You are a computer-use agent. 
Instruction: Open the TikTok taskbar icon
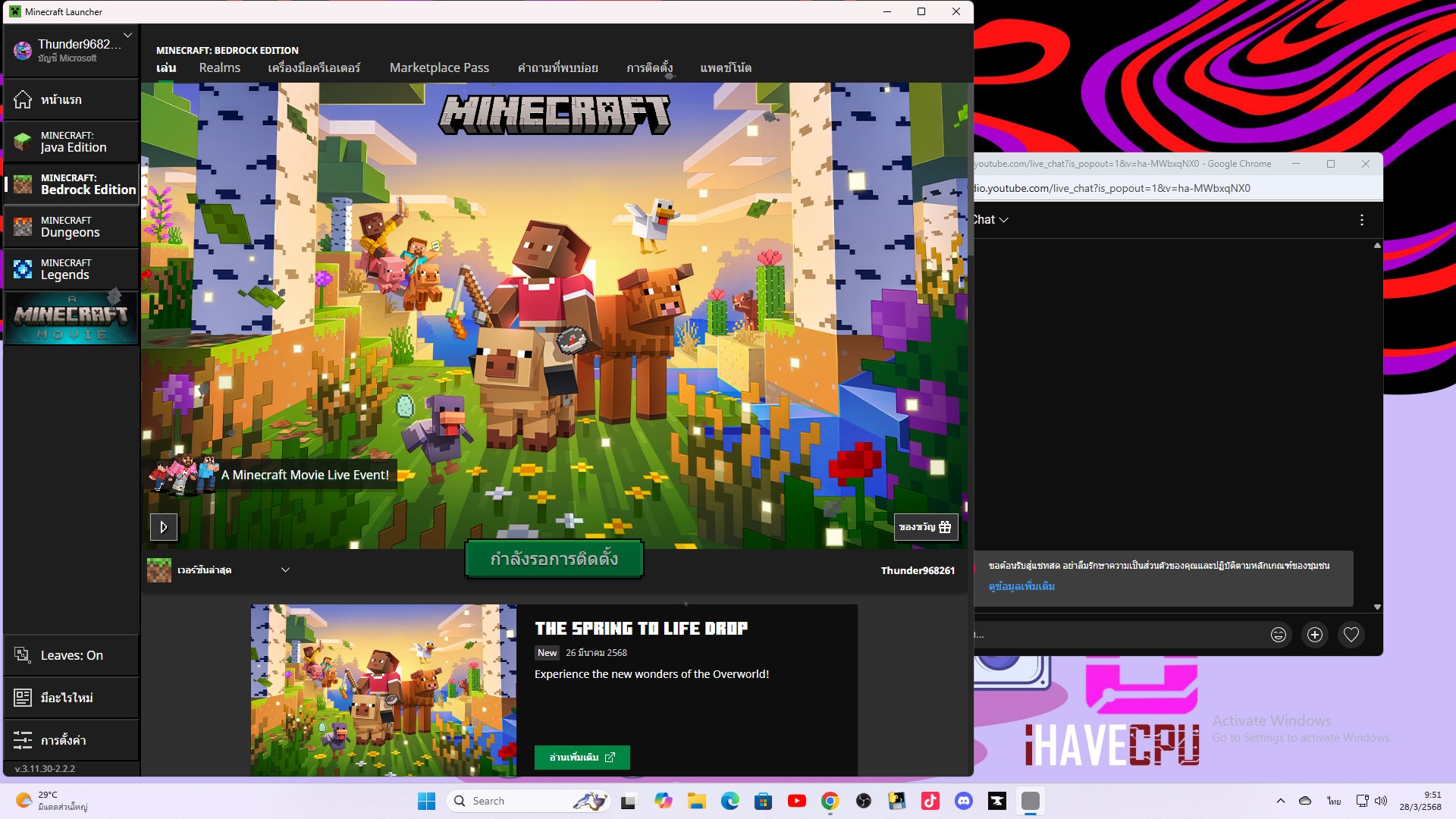coord(930,801)
